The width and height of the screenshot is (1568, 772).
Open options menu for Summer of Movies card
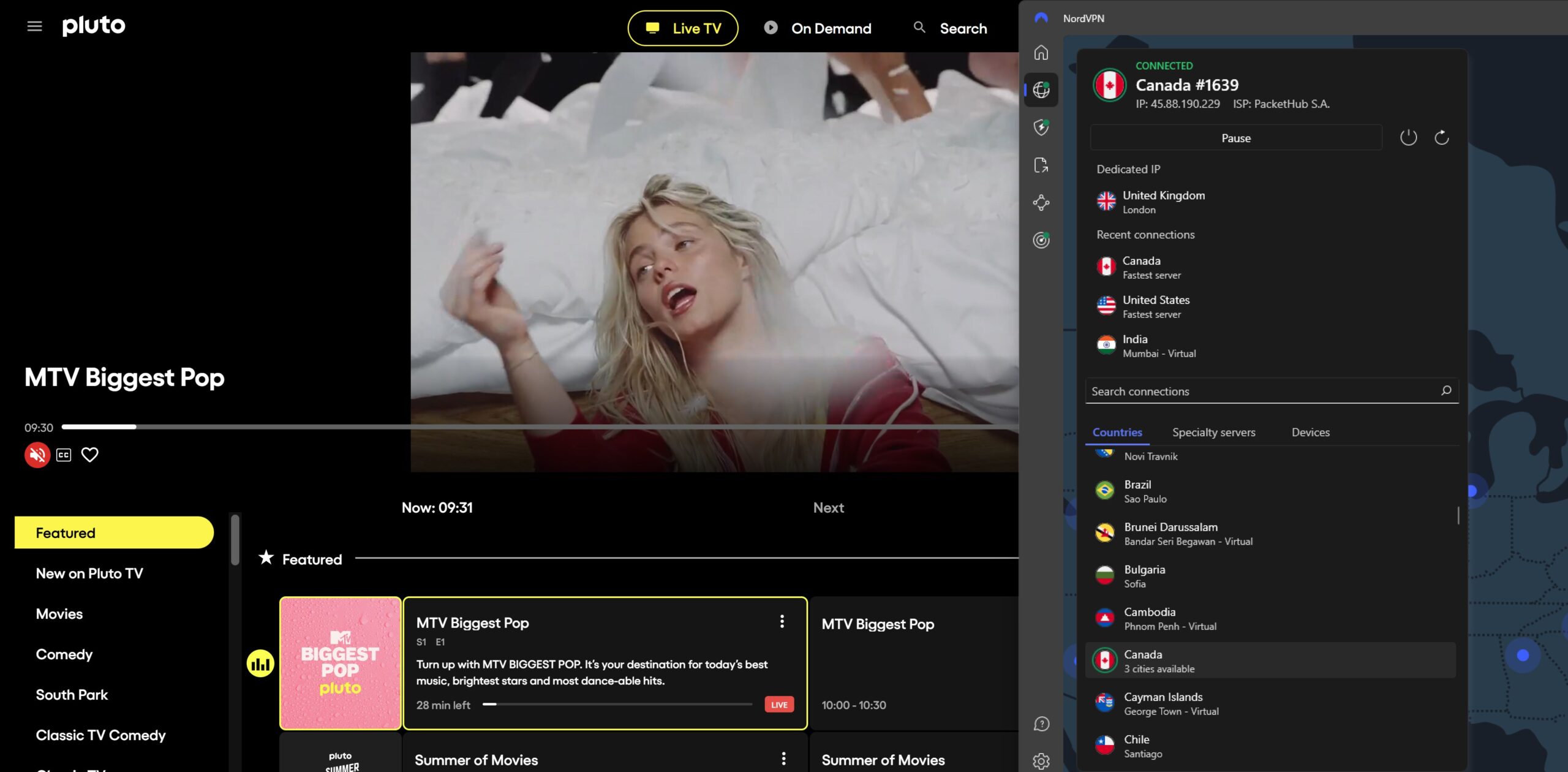click(x=783, y=759)
